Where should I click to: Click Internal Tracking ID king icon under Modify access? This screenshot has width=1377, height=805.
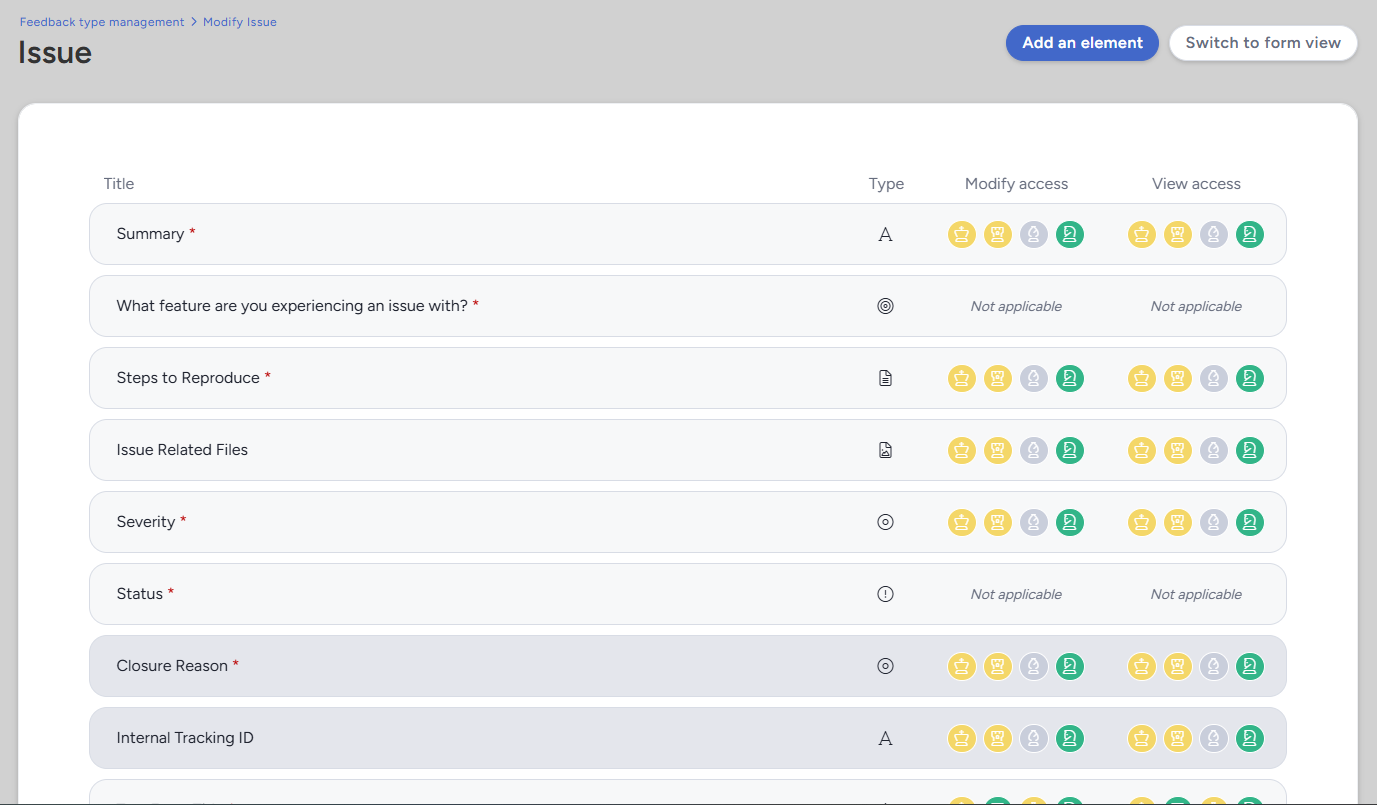pos(962,738)
